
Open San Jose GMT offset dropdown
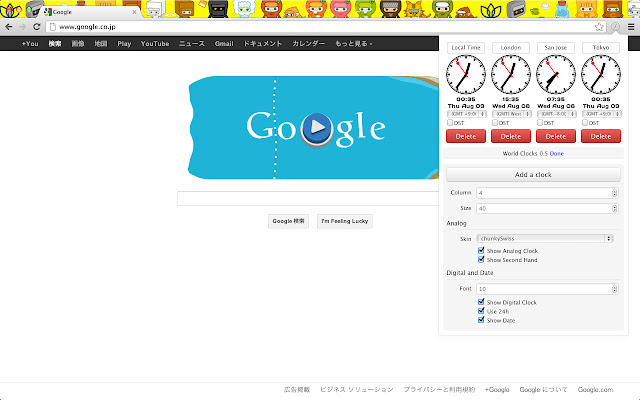(556, 114)
